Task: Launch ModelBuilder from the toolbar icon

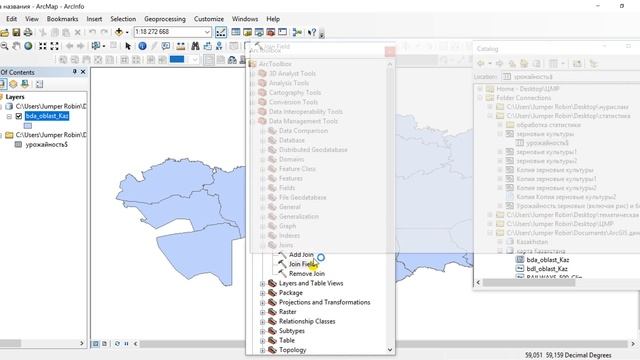Action: coord(297,32)
